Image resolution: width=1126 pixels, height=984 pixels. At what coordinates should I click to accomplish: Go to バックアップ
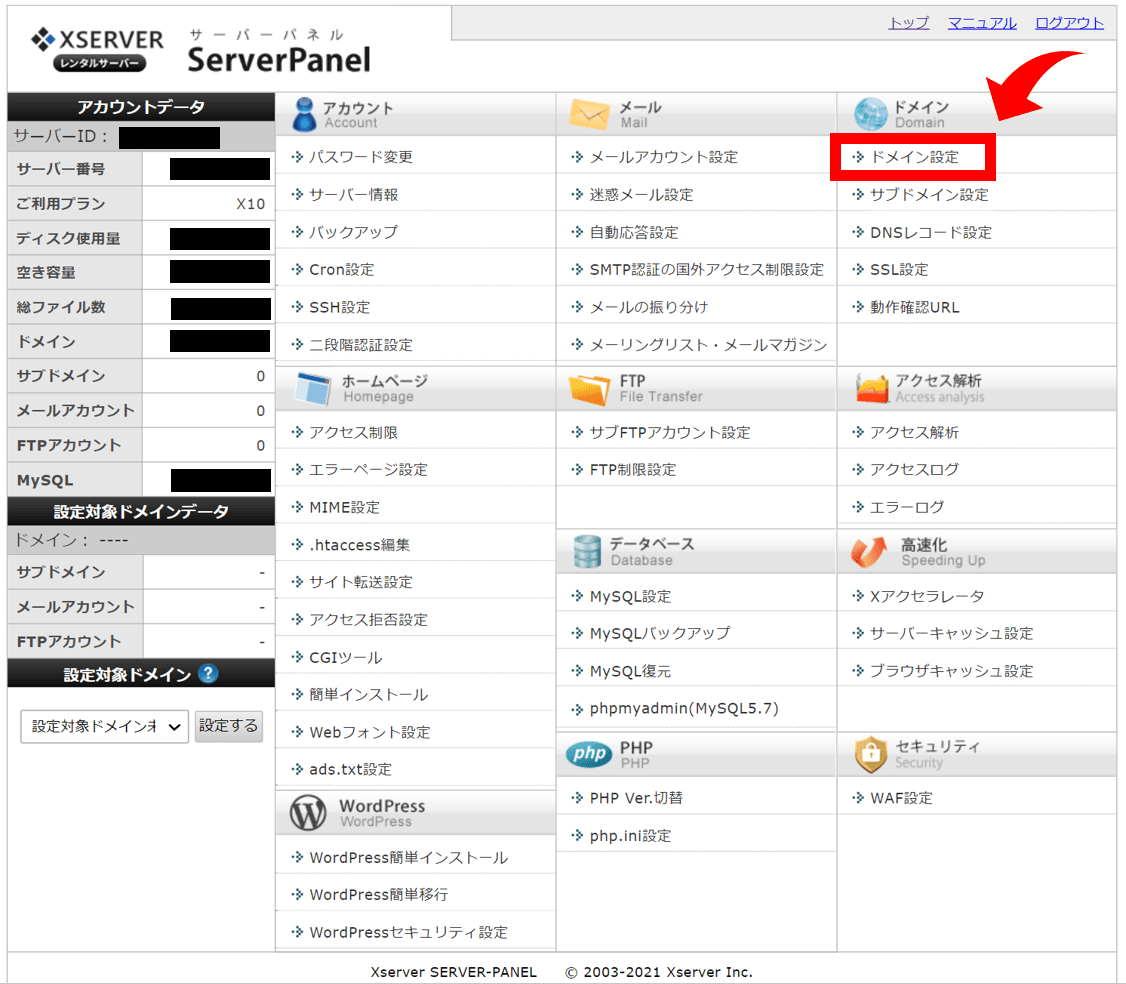point(353,232)
